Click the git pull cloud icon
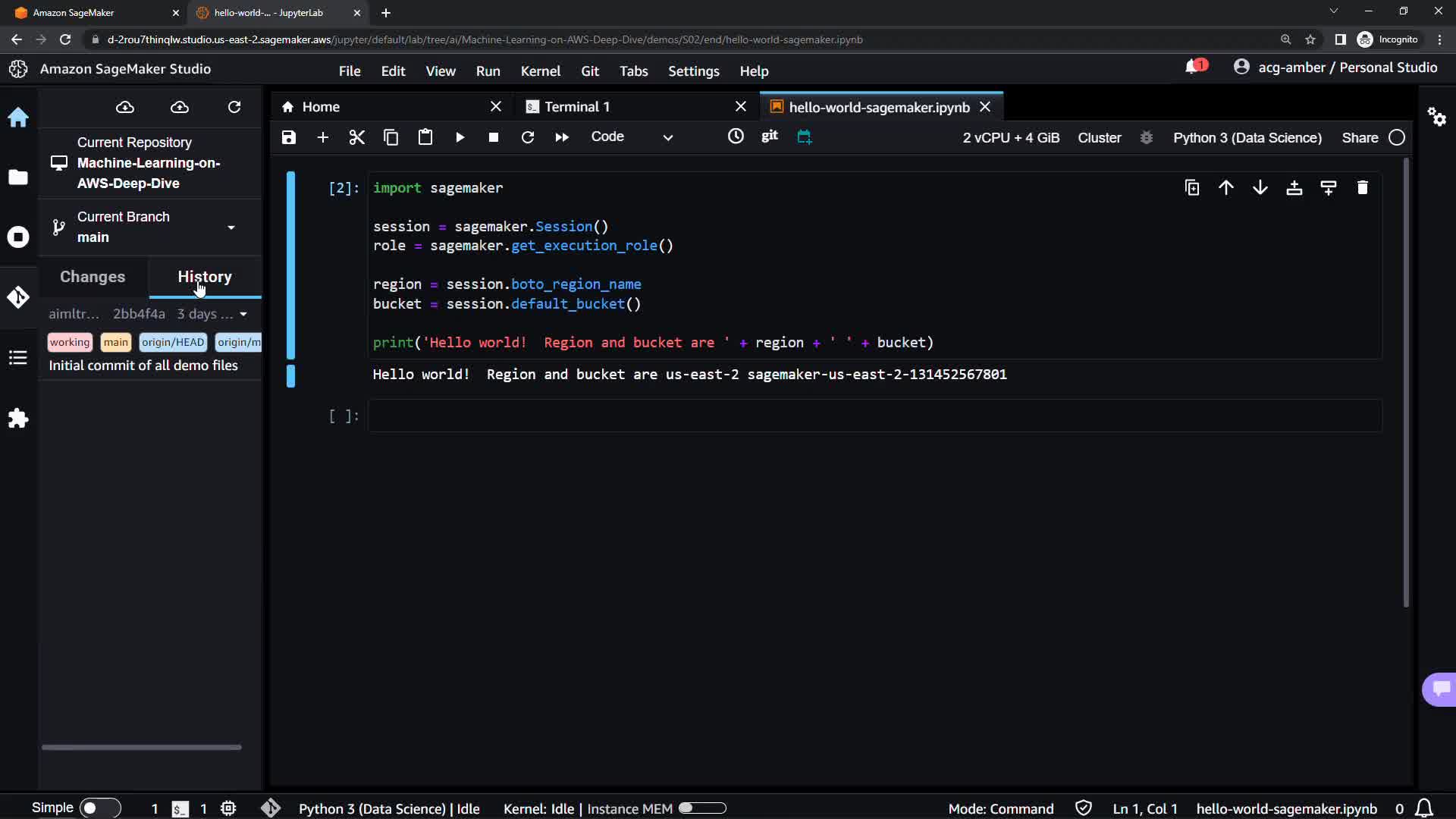1456x819 pixels. (x=125, y=107)
